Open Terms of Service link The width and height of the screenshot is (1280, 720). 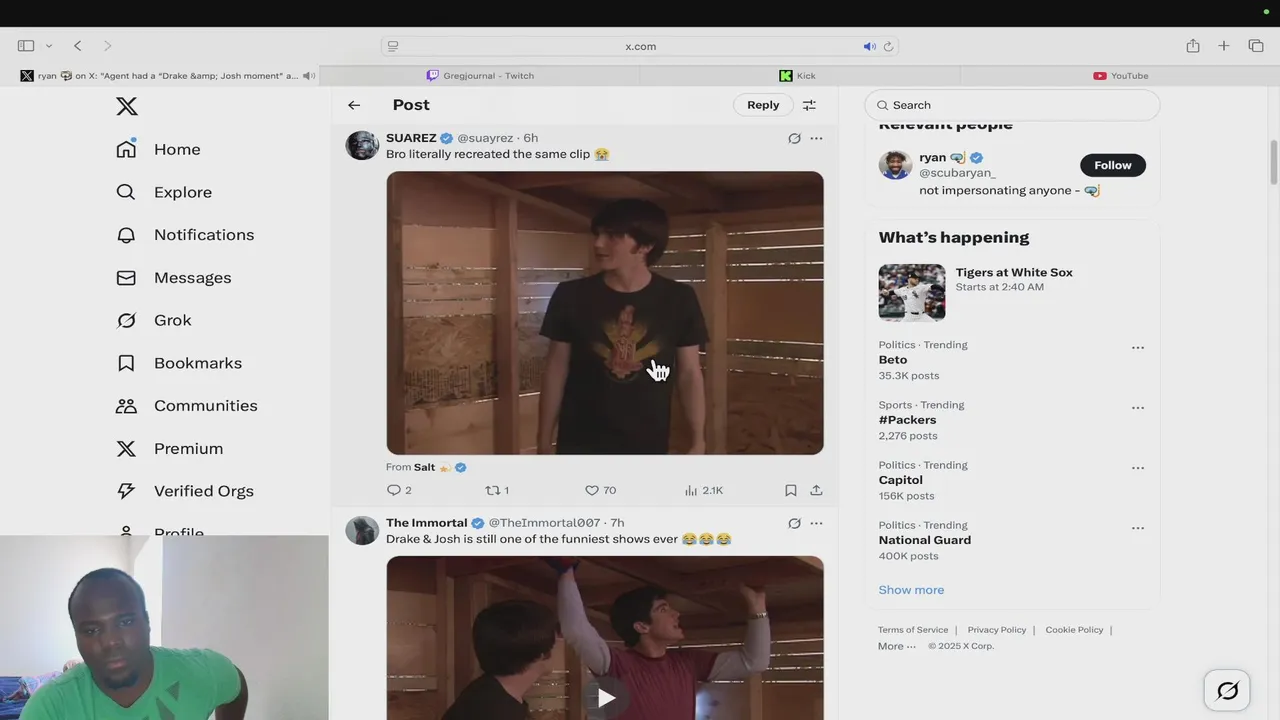point(912,630)
